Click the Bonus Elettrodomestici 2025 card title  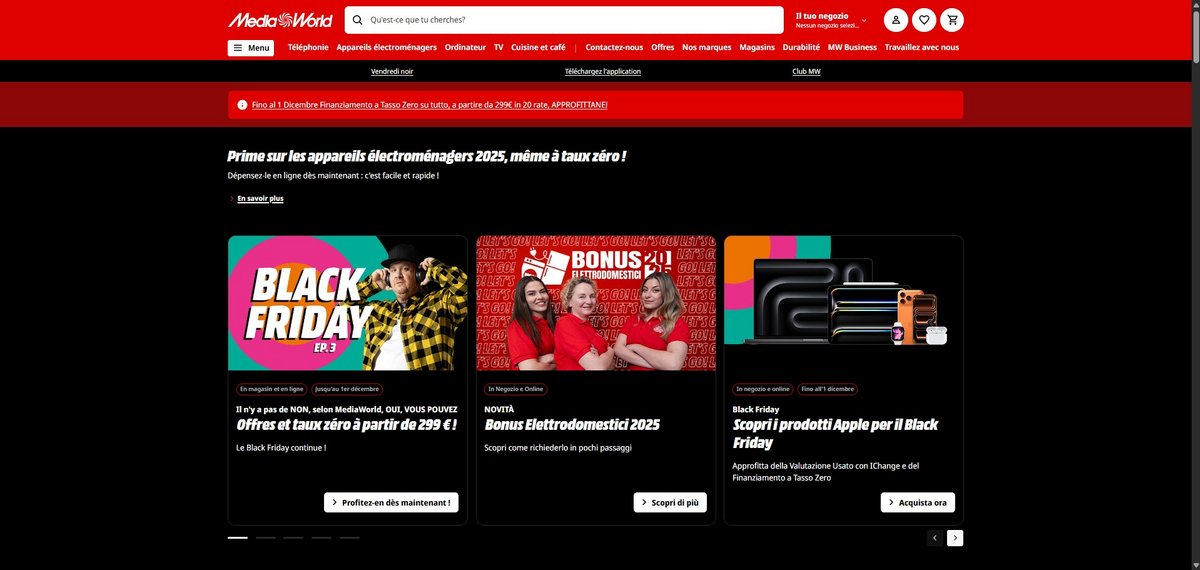point(572,425)
